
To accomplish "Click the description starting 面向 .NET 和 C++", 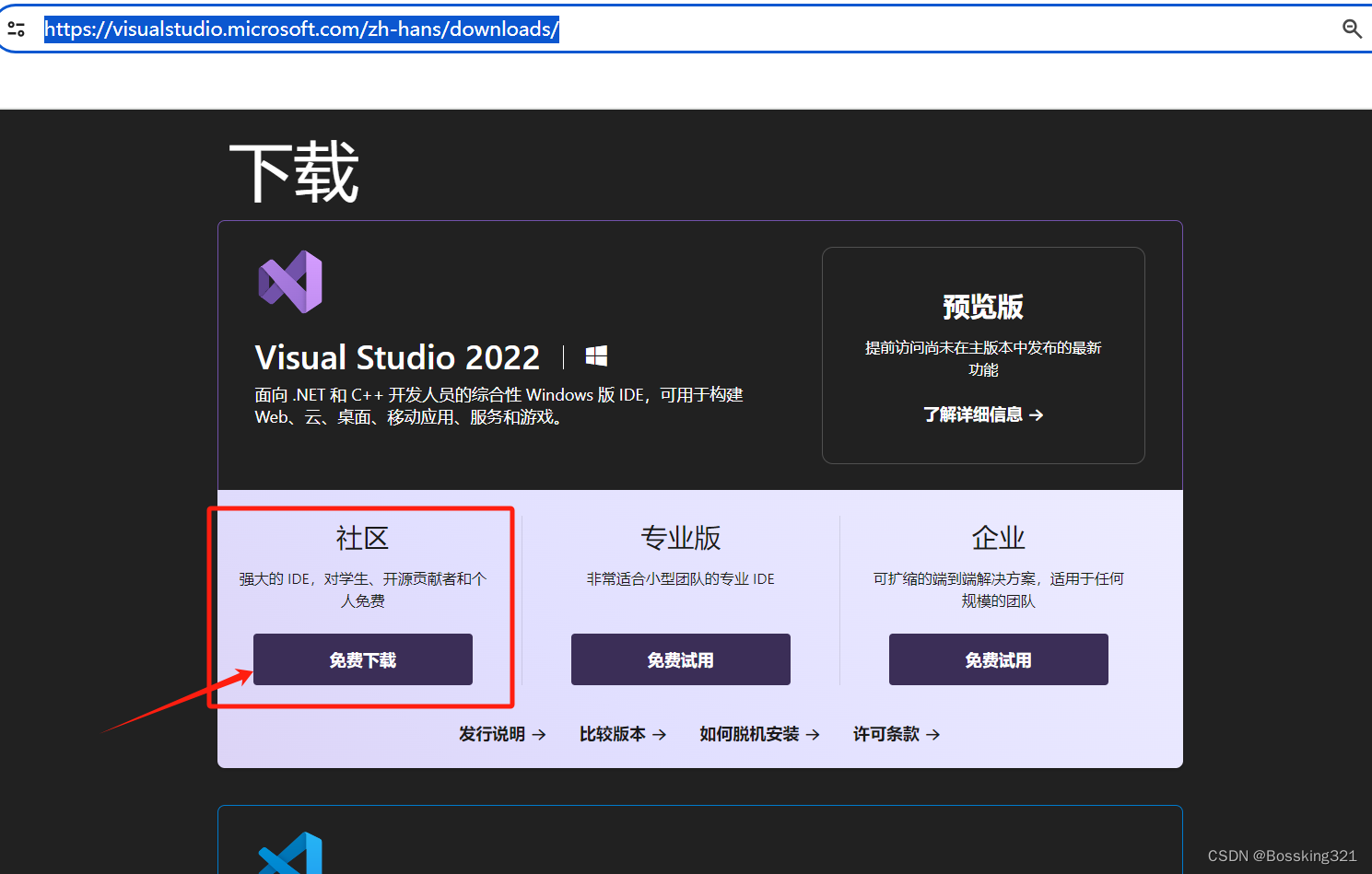I will [498, 405].
